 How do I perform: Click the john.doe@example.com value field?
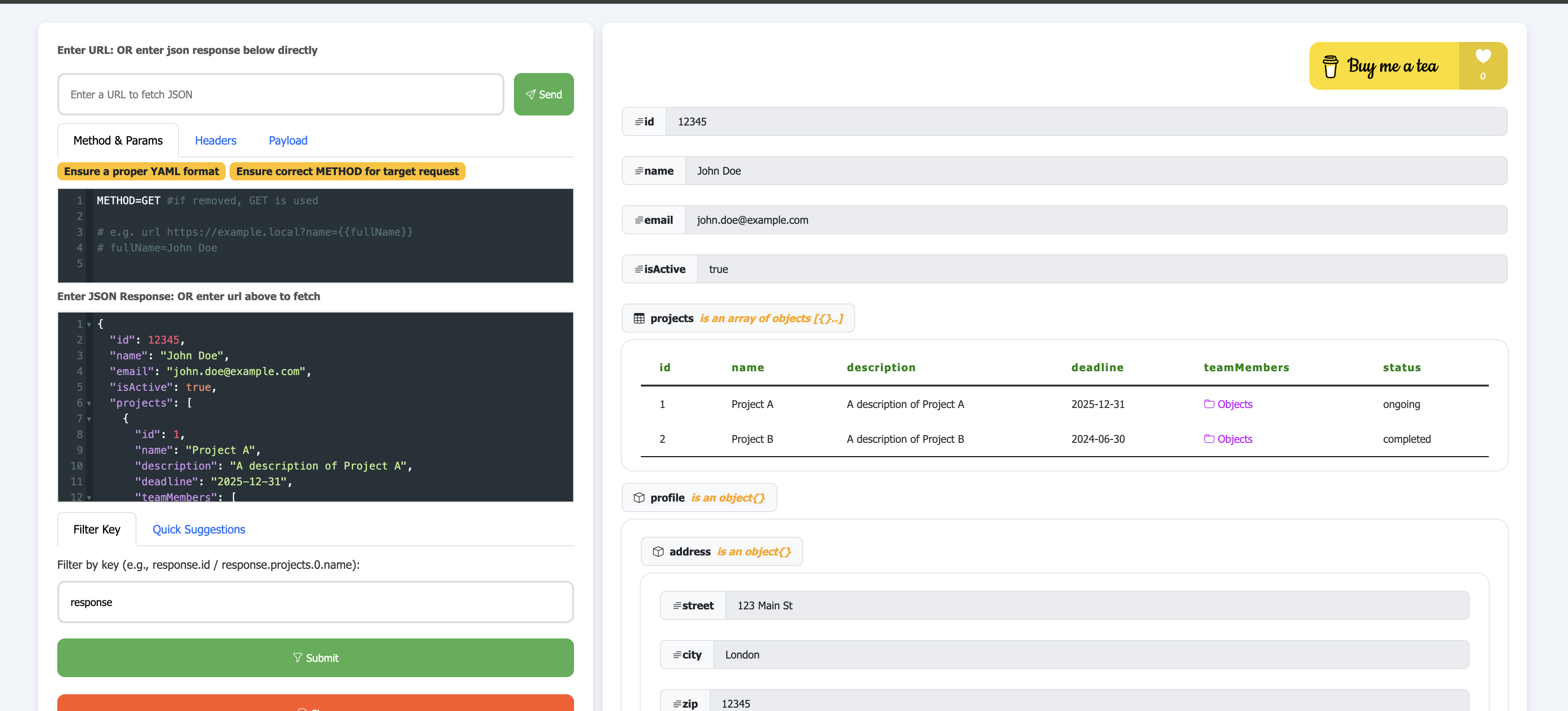pos(1096,220)
